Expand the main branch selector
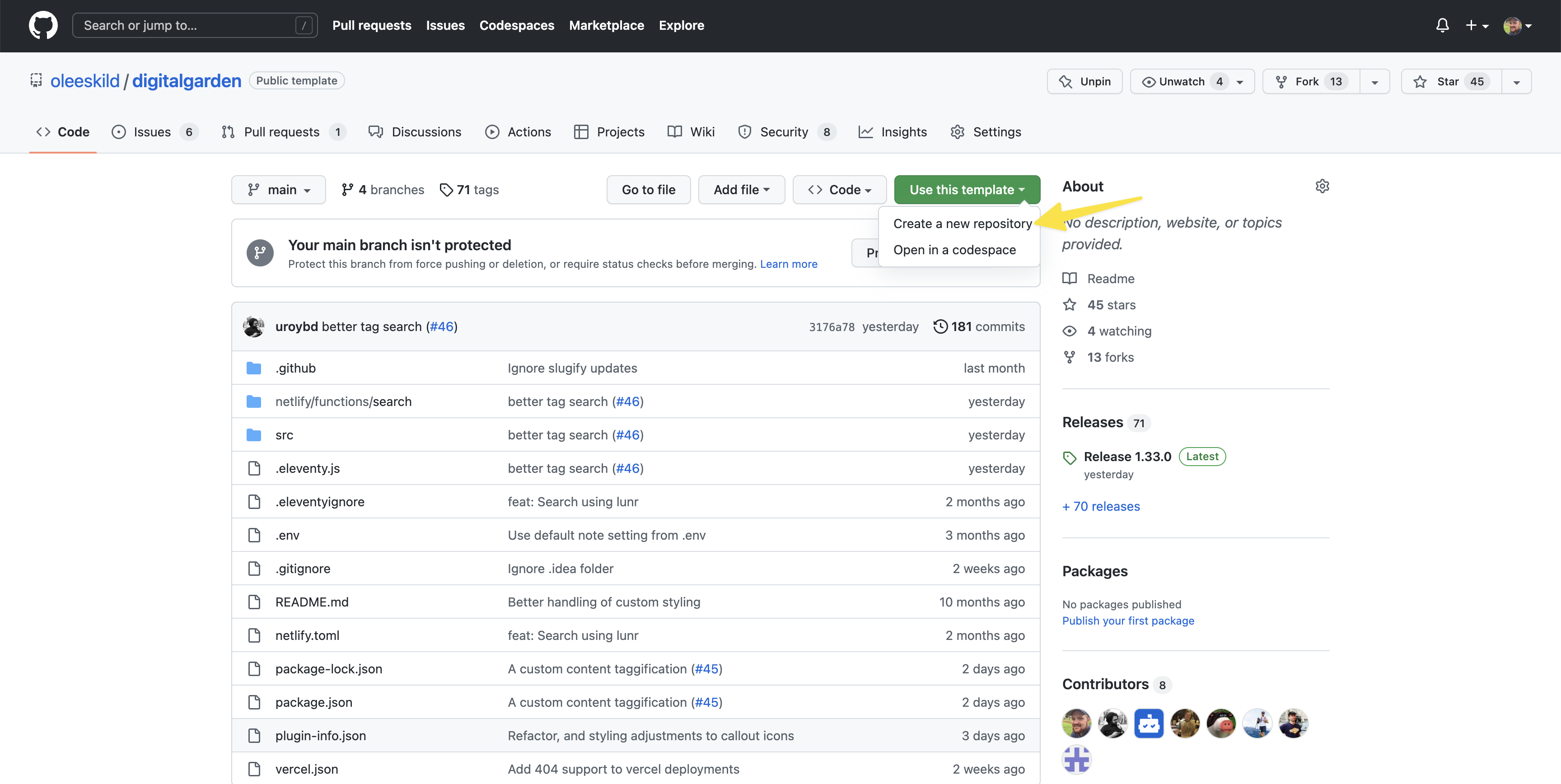1561x784 pixels. (x=278, y=189)
